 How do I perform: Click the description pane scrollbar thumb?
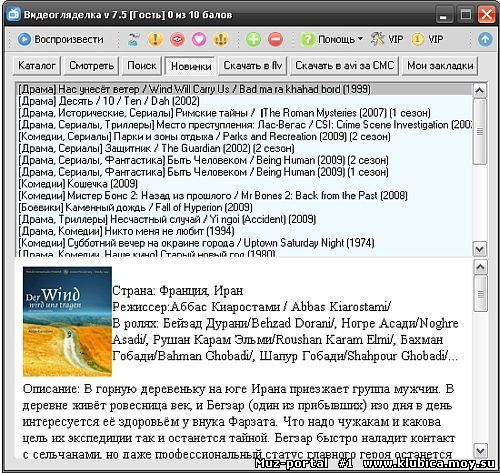[x=480, y=294]
